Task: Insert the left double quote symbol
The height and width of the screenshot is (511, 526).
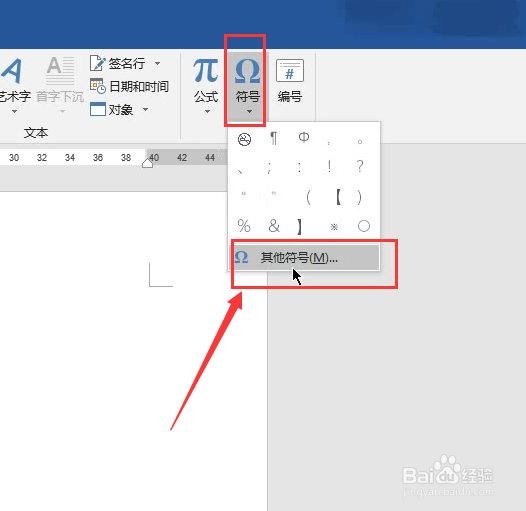Action: (x=244, y=194)
